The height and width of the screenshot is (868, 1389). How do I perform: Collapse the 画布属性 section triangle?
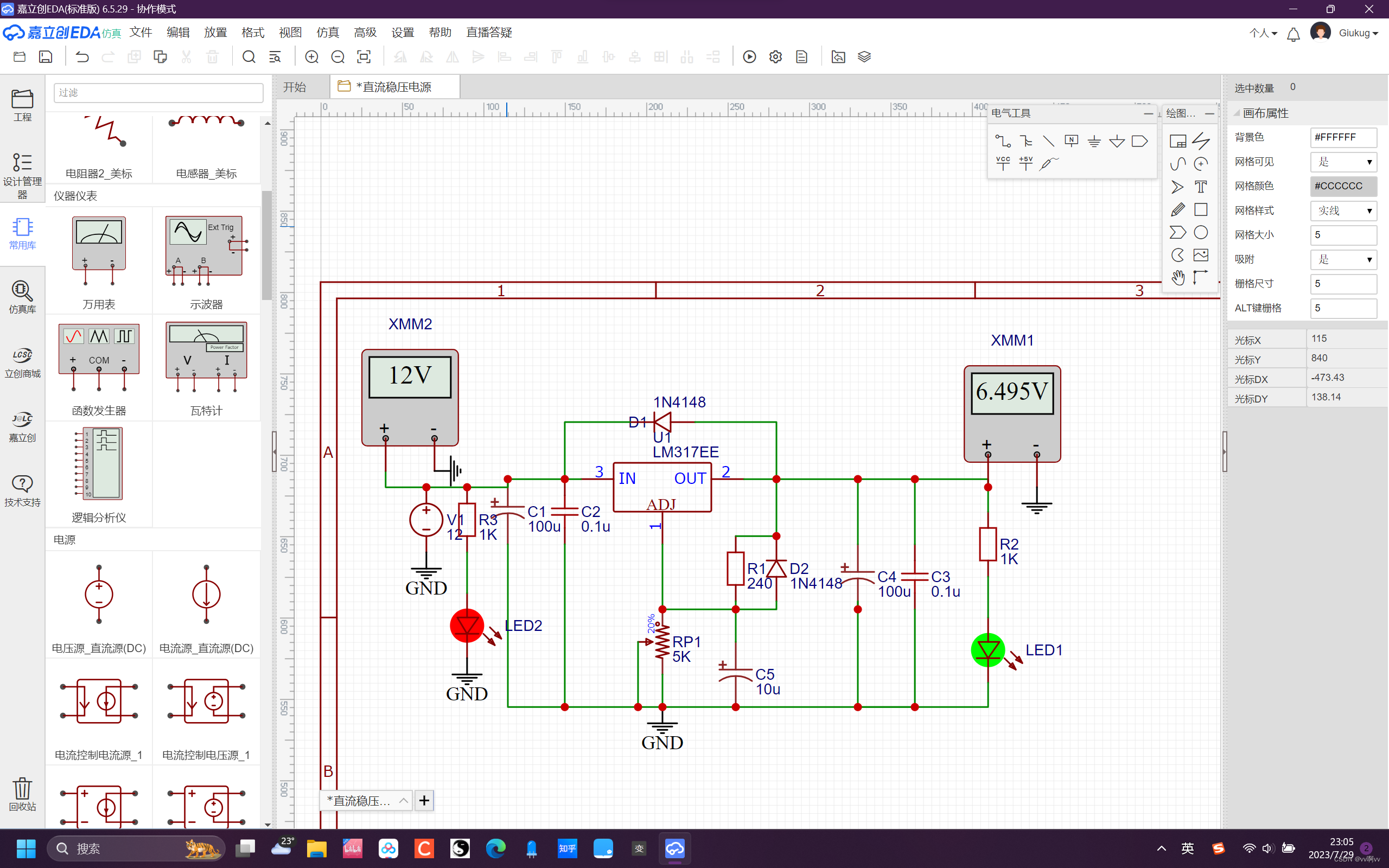[1237, 113]
